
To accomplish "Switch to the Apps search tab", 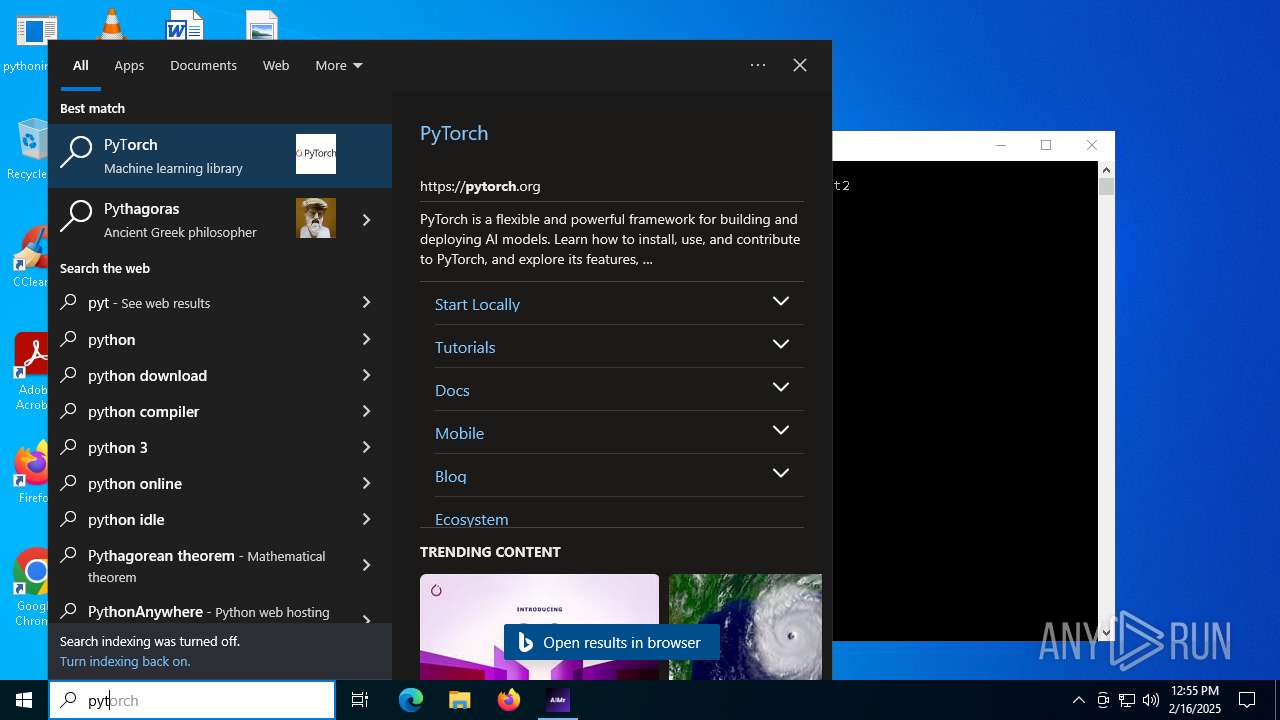I will 129,65.
